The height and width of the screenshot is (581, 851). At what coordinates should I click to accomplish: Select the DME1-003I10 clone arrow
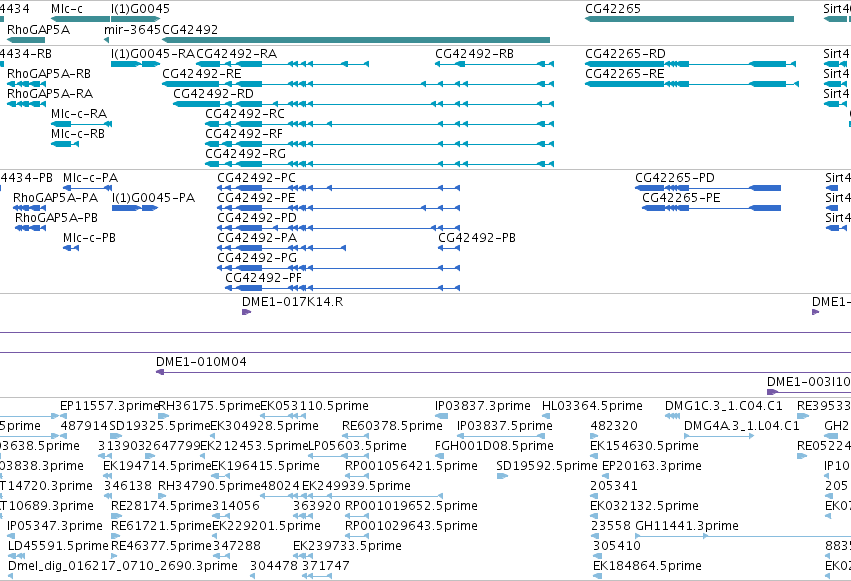[x=772, y=392]
